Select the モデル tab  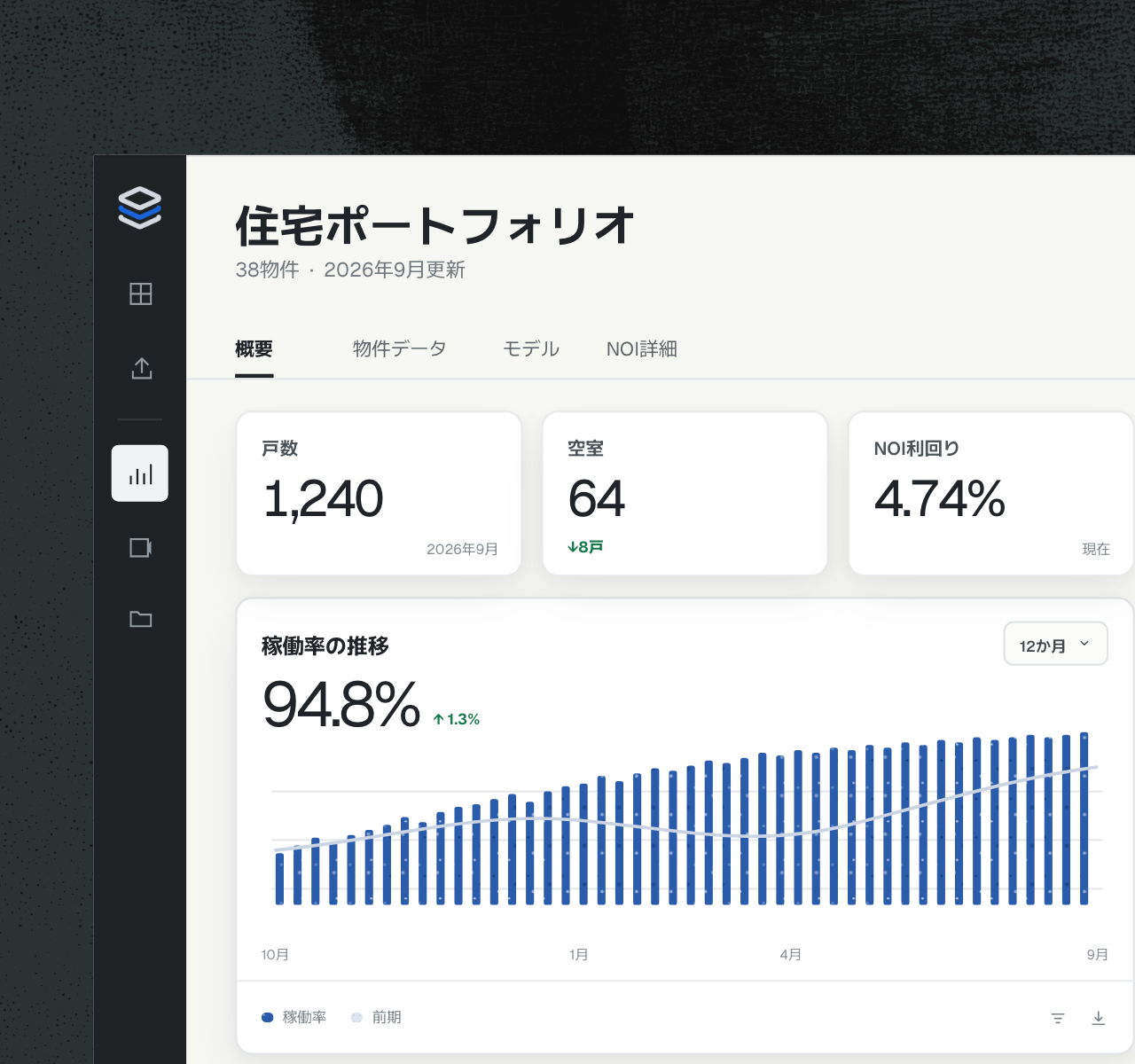[x=531, y=349]
